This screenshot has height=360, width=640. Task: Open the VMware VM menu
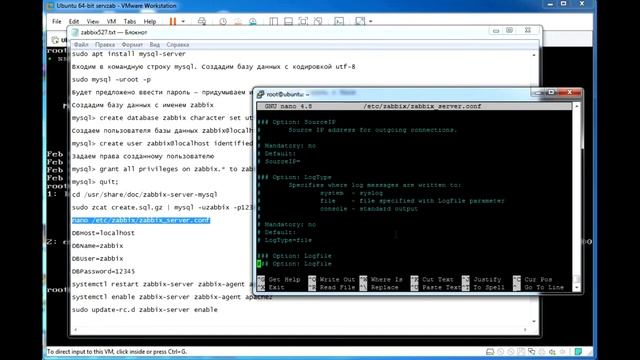click(111, 21)
